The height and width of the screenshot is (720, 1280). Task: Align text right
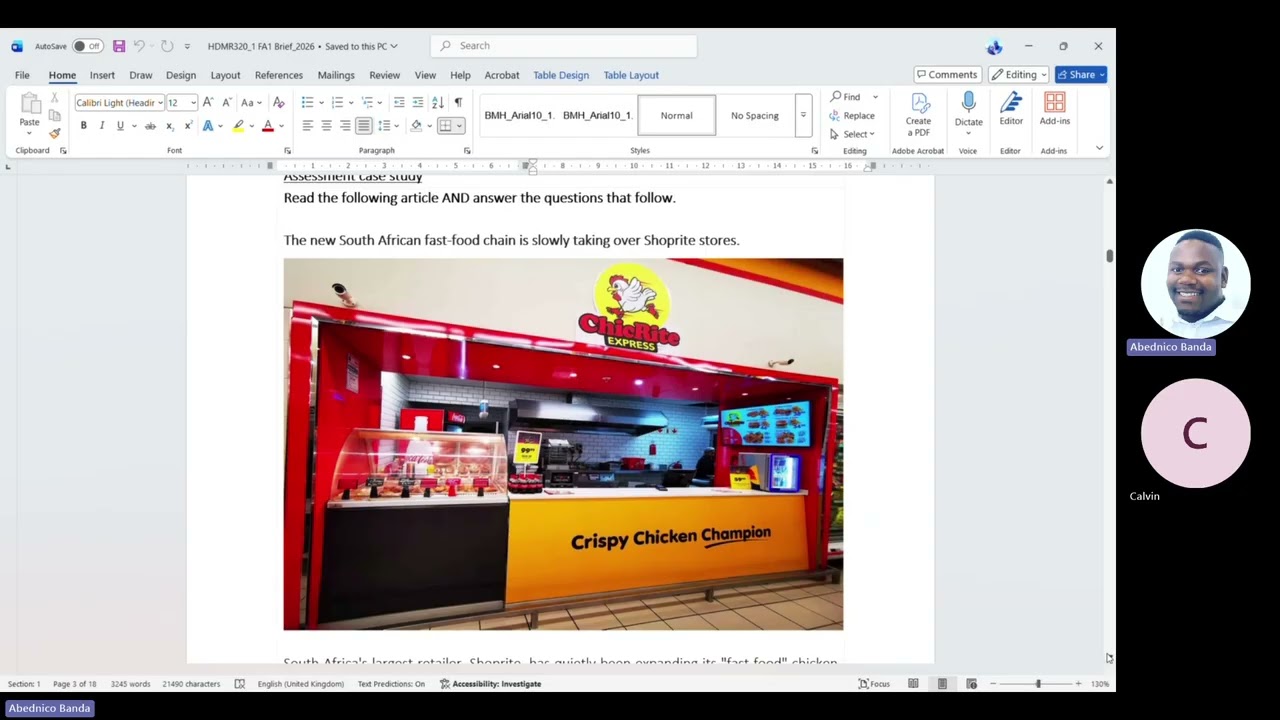[x=345, y=125]
